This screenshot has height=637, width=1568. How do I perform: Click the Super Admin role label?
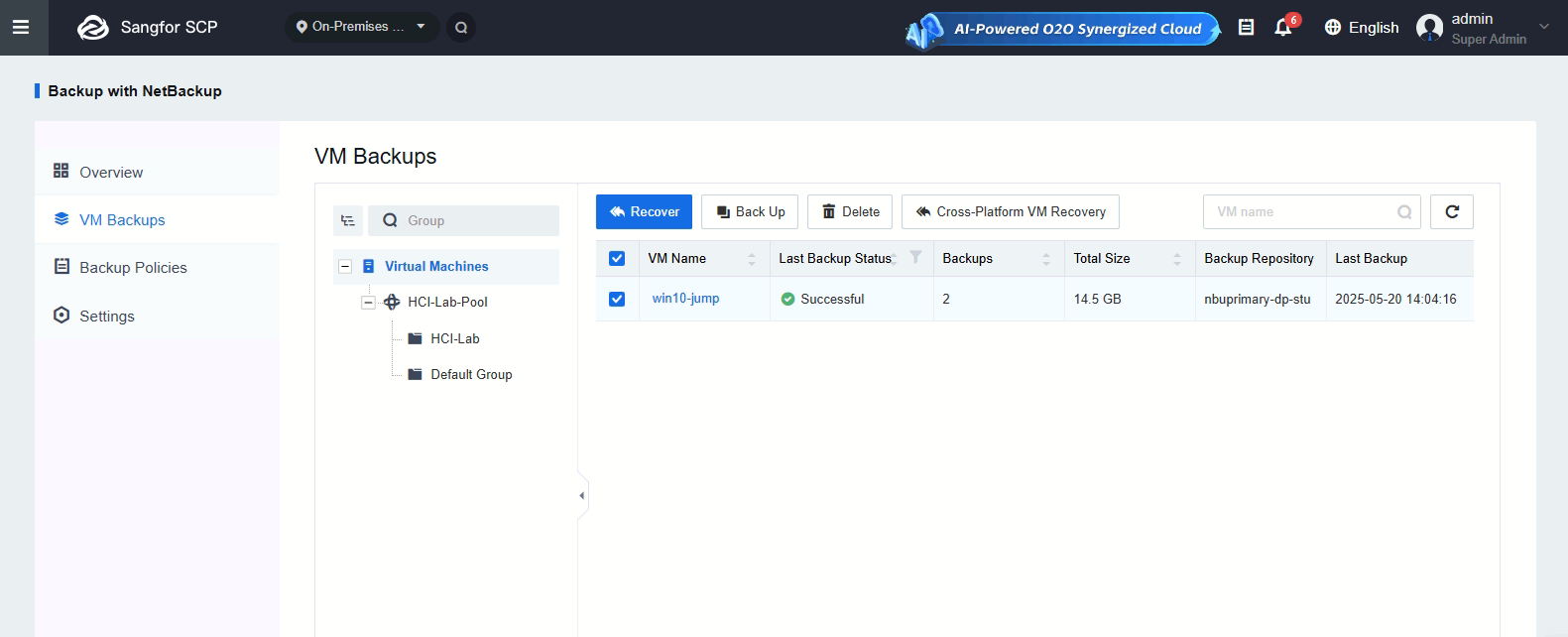tap(1489, 39)
